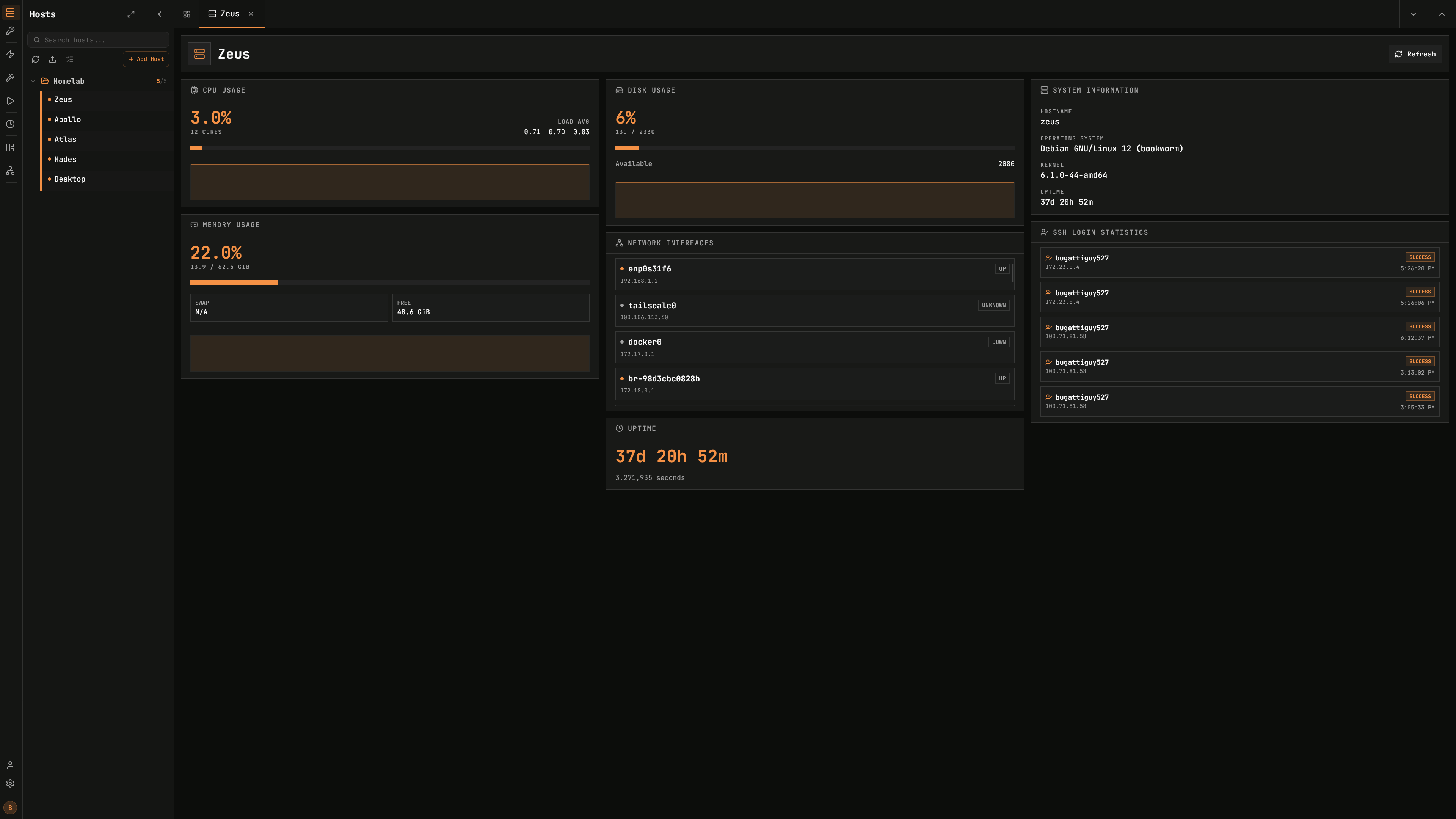The height and width of the screenshot is (819, 1456).
Task: Click the Refresh button
Action: coord(1415,54)
